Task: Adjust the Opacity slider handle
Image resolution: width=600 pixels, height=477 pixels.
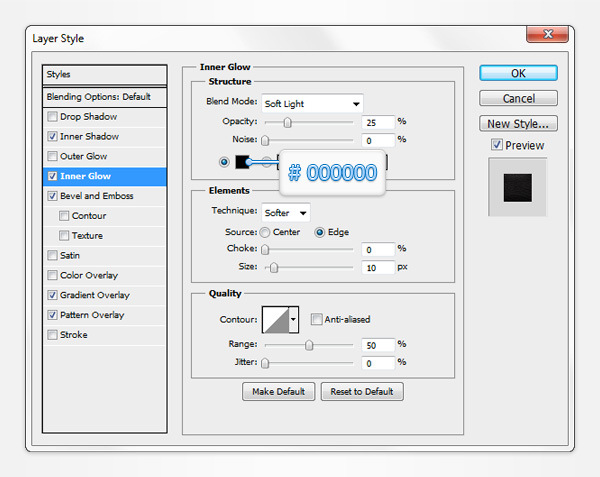Action: click(288, 122)
